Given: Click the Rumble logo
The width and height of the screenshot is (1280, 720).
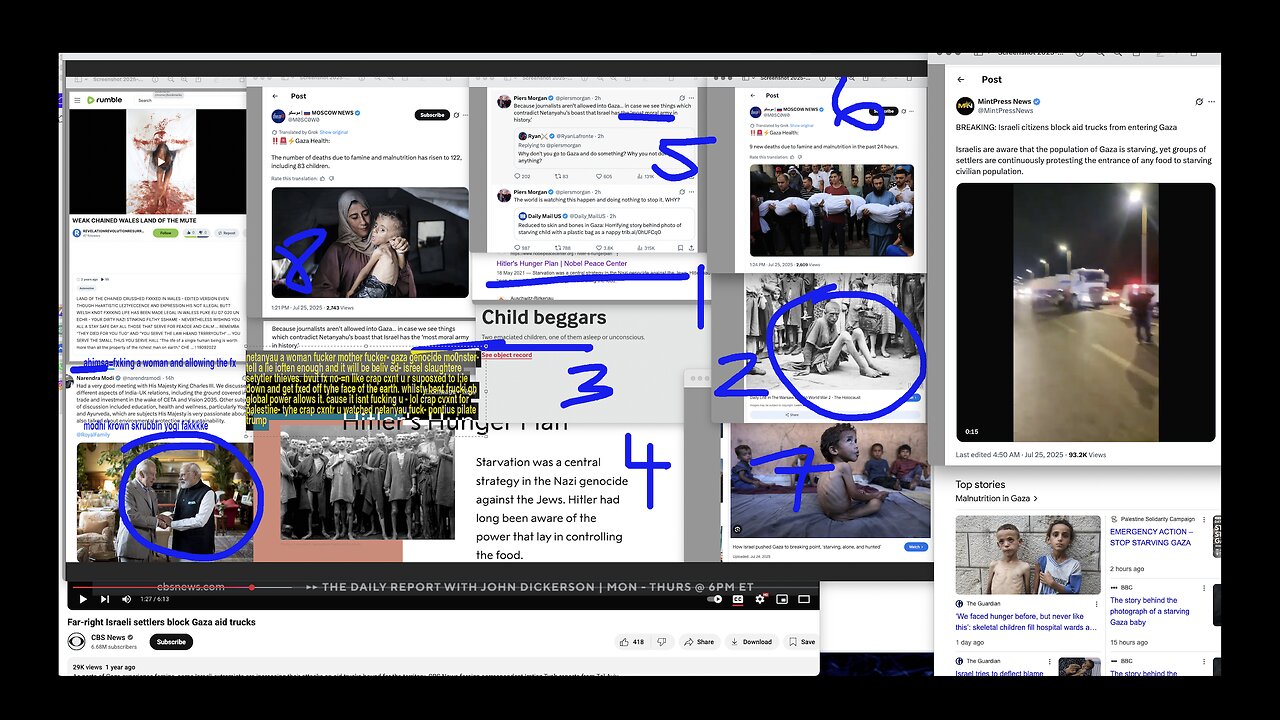Looking at the screenshot, I should (x=104, y=100).
